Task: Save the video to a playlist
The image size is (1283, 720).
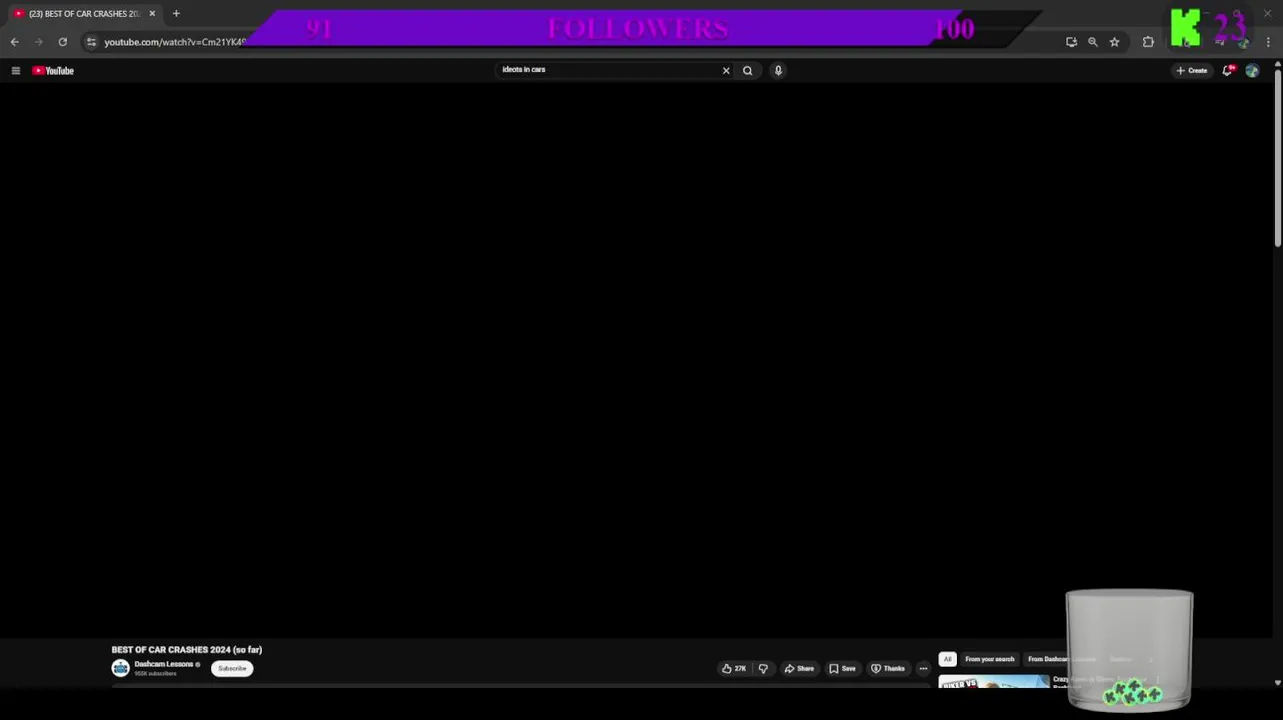Action: [842, 668]
